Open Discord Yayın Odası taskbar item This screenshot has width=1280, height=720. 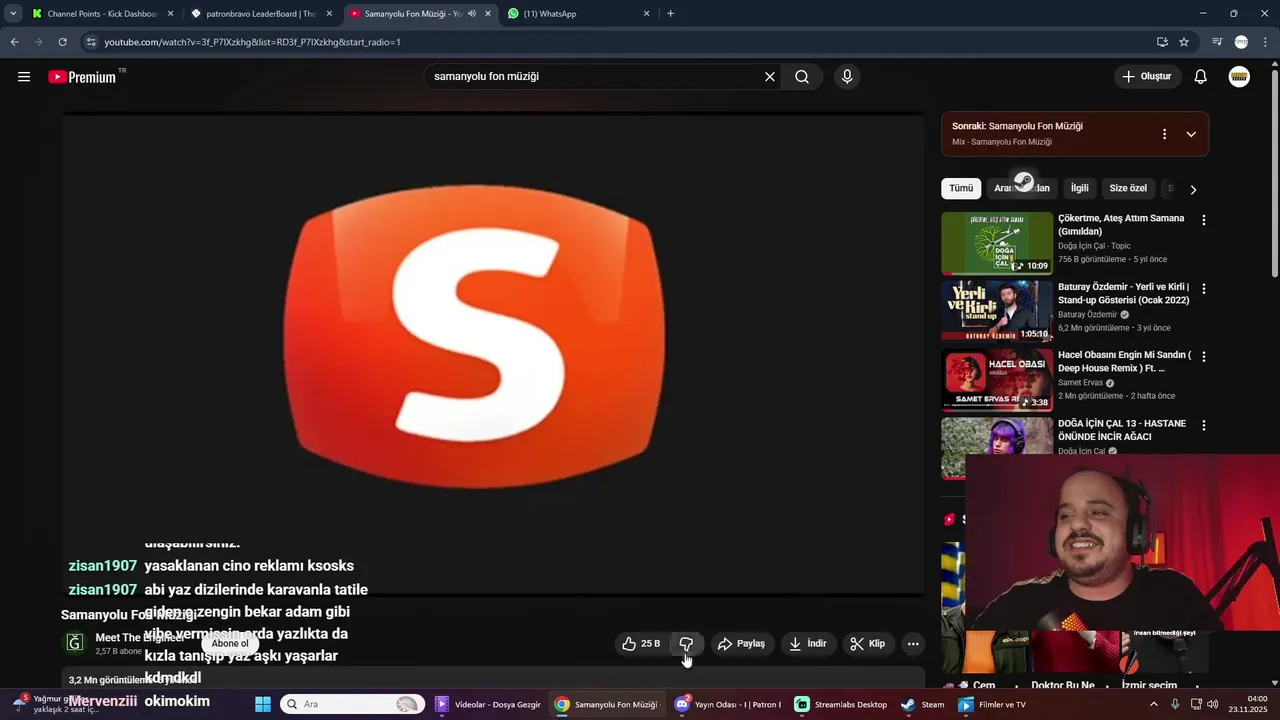(x=727, y=704)
